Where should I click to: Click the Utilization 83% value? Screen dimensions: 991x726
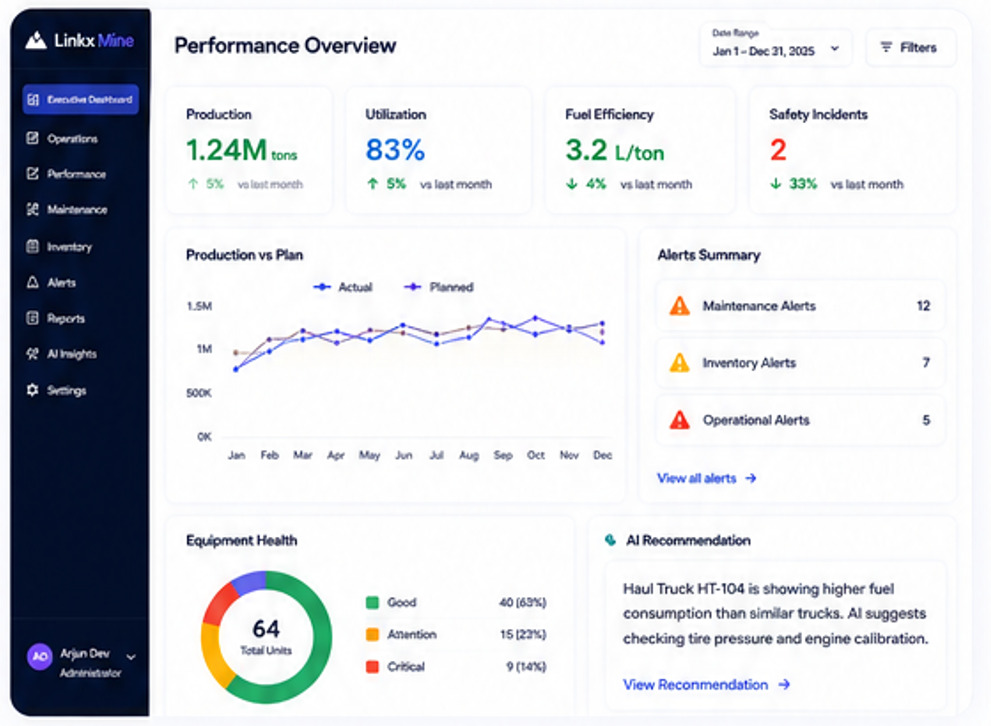pos(395,150)
